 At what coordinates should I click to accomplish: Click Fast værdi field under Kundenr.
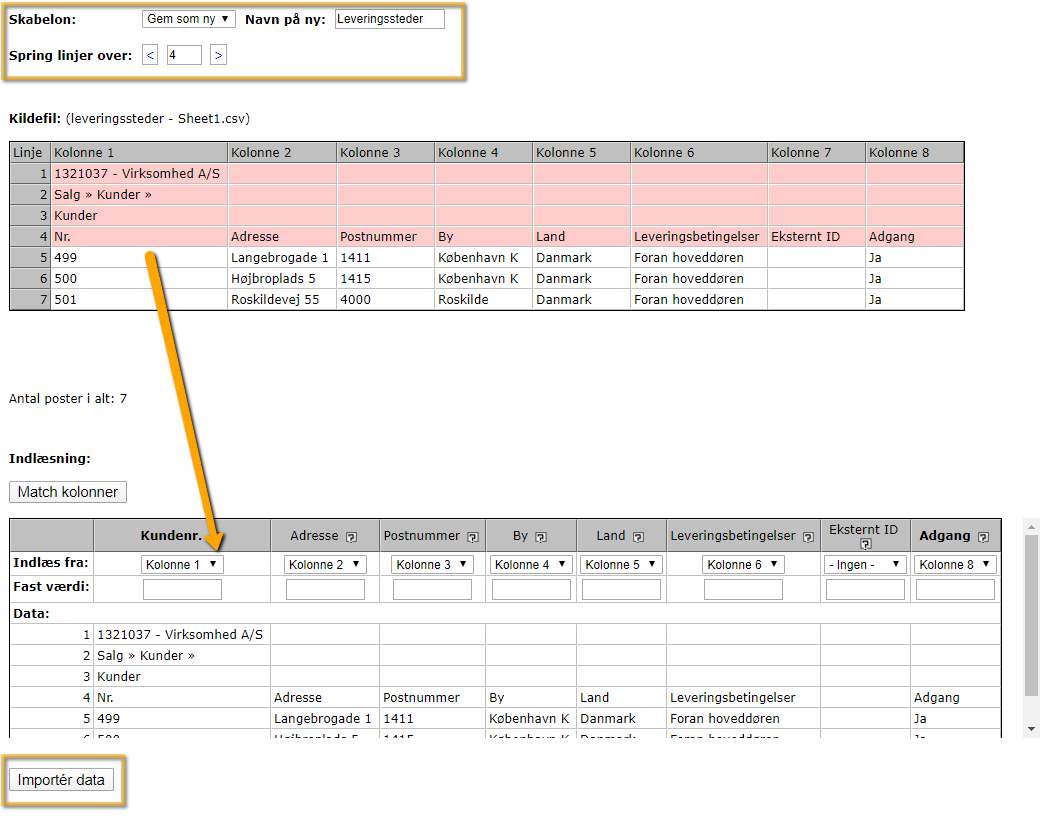coord(182,590)
